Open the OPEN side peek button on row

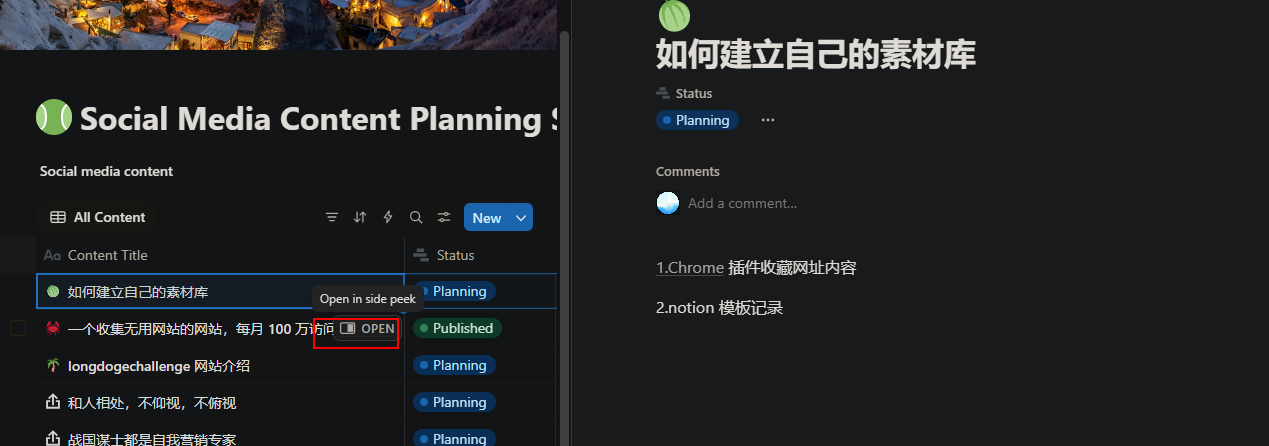point(367,328)
